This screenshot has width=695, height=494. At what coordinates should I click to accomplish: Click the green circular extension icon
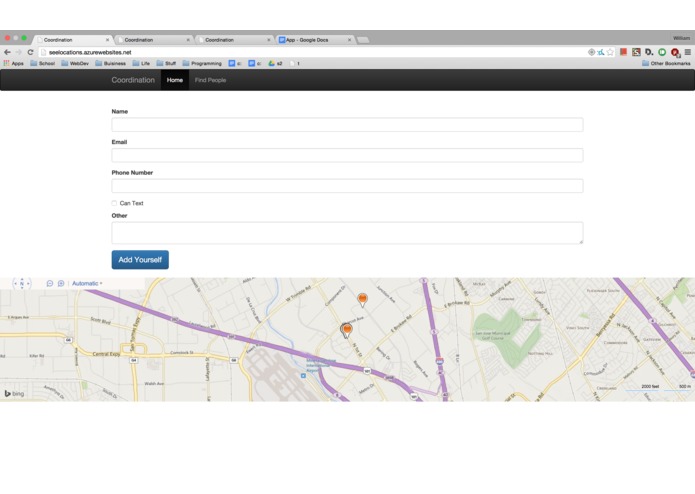(662, 52)
